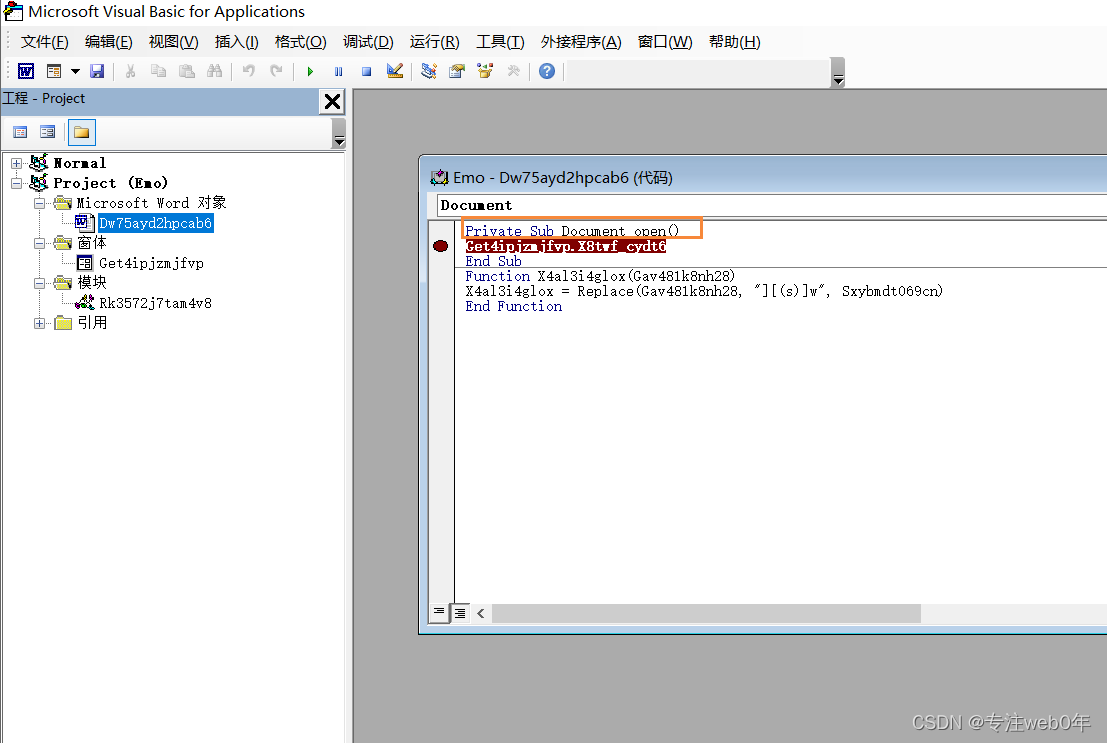Open the blue Help question mark icon
This screenshot has height=743, width=1107.
(x=546, y=71)
